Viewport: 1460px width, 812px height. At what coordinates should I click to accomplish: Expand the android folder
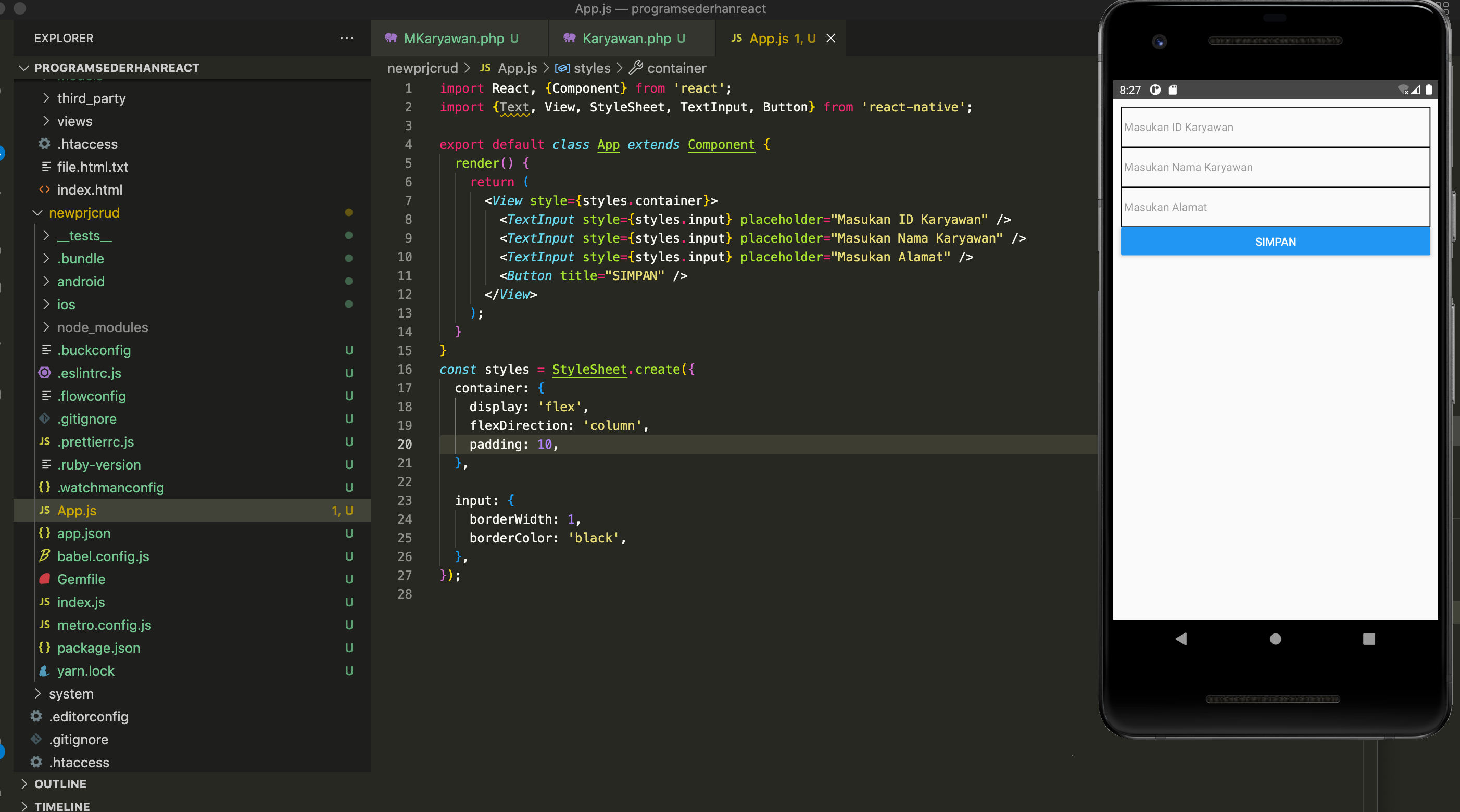81,282
